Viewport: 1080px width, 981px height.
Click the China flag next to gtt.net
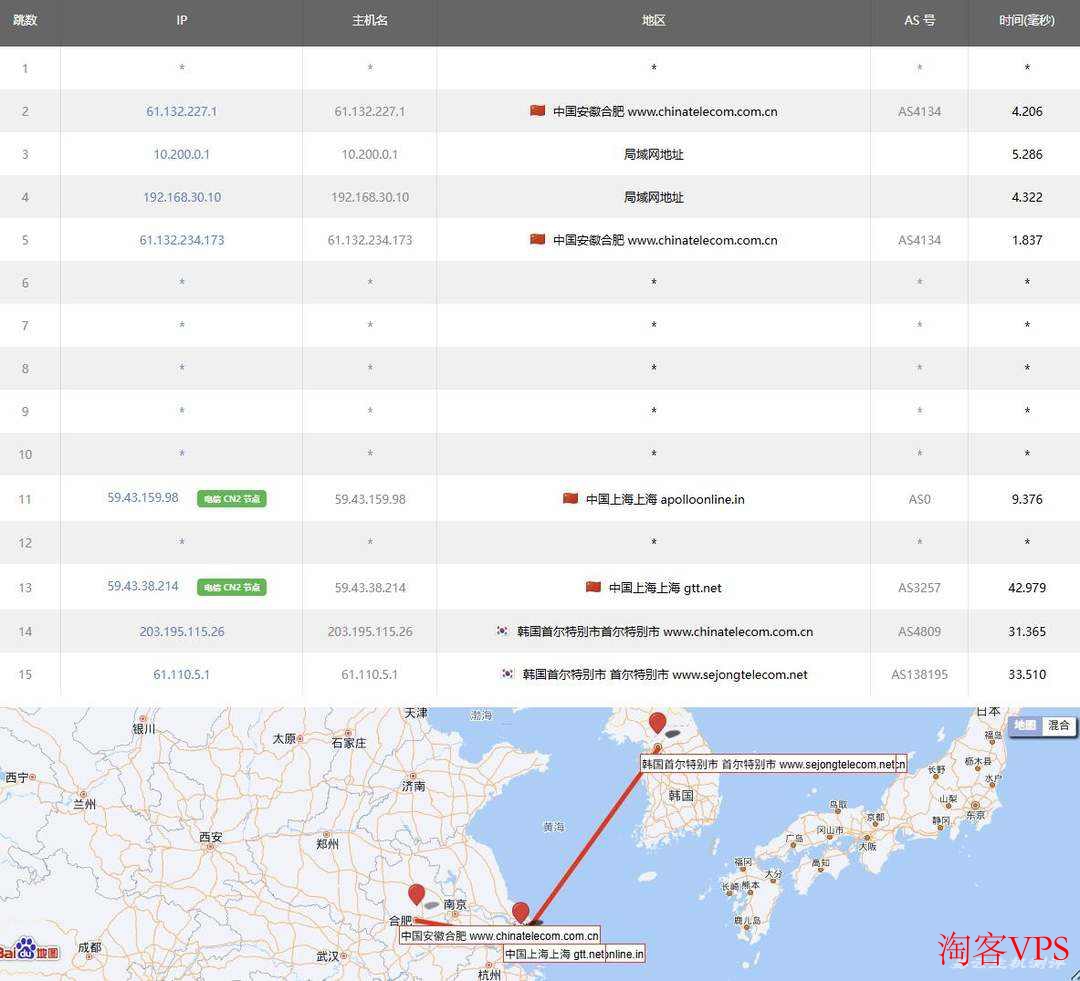point(593,587)
